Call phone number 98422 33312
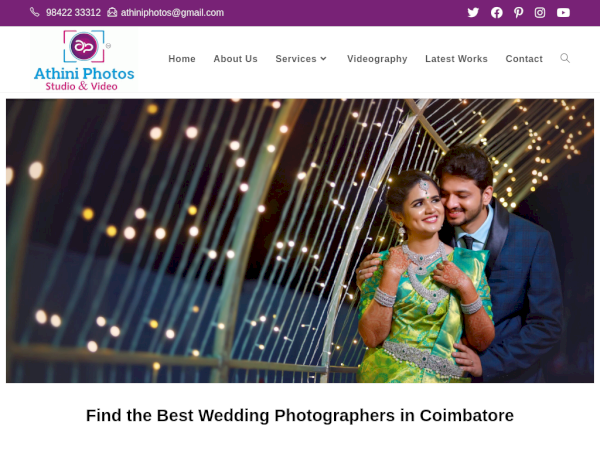The image size is (600, 450). (x=73, y=13)
